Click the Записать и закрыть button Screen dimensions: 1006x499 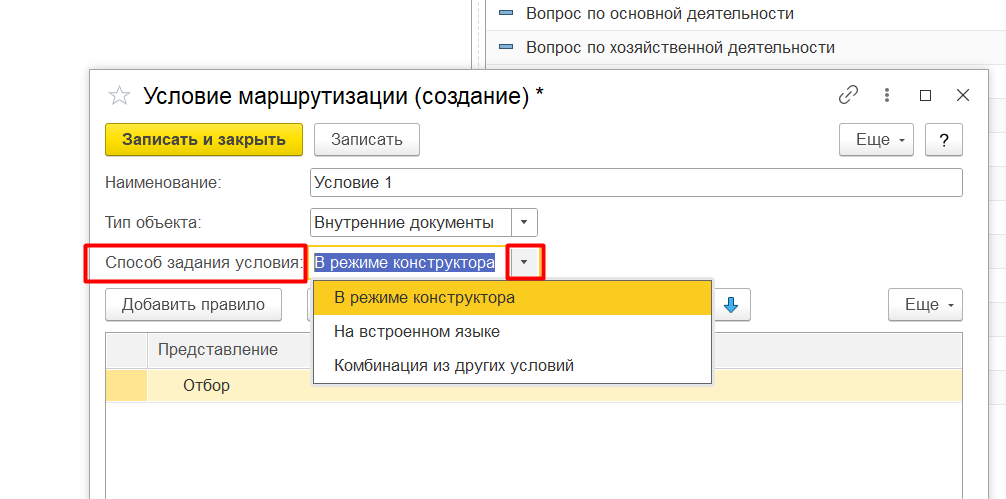click(x=204, y=140)
